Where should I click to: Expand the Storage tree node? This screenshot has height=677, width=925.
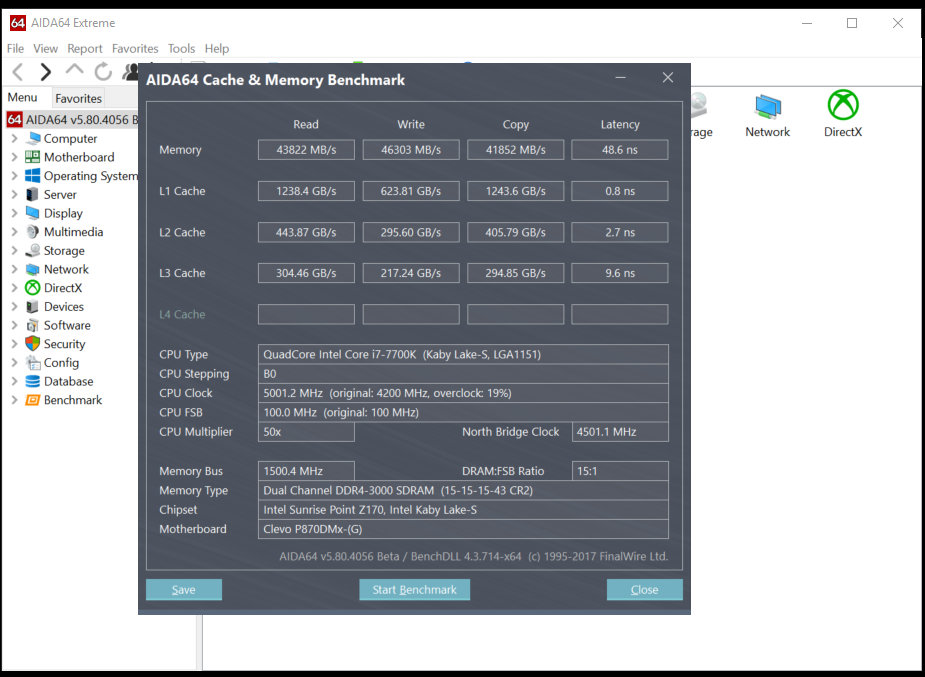pos(15,251)
